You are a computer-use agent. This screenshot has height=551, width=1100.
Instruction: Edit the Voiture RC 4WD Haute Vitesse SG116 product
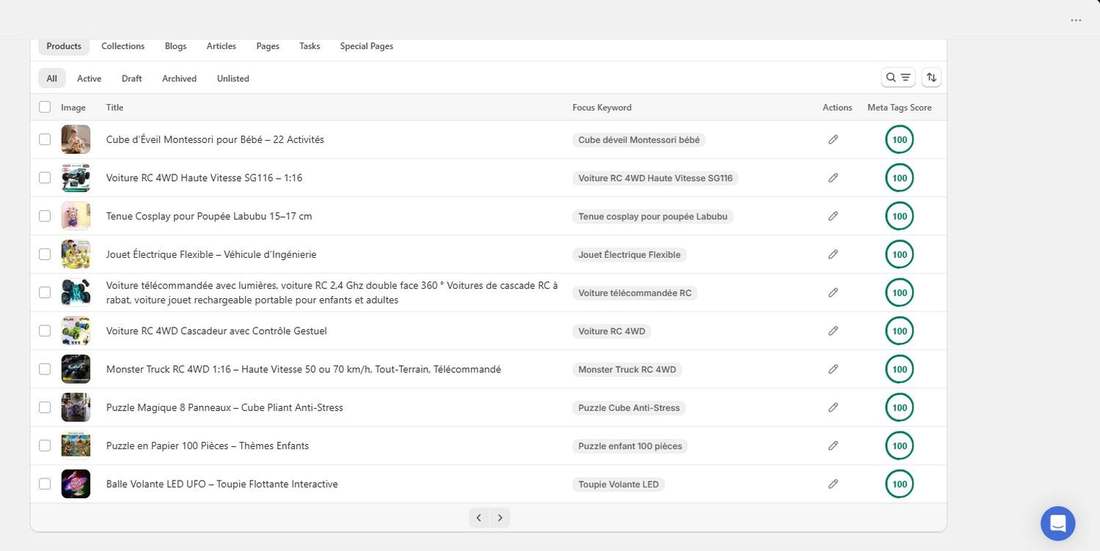coord(833,178)
